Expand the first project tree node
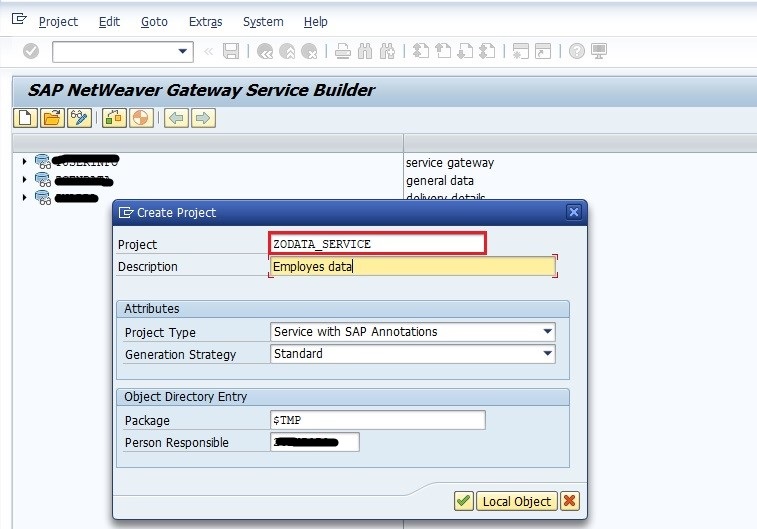This screenshot has height=529, width=757. (x=24, y=161)
